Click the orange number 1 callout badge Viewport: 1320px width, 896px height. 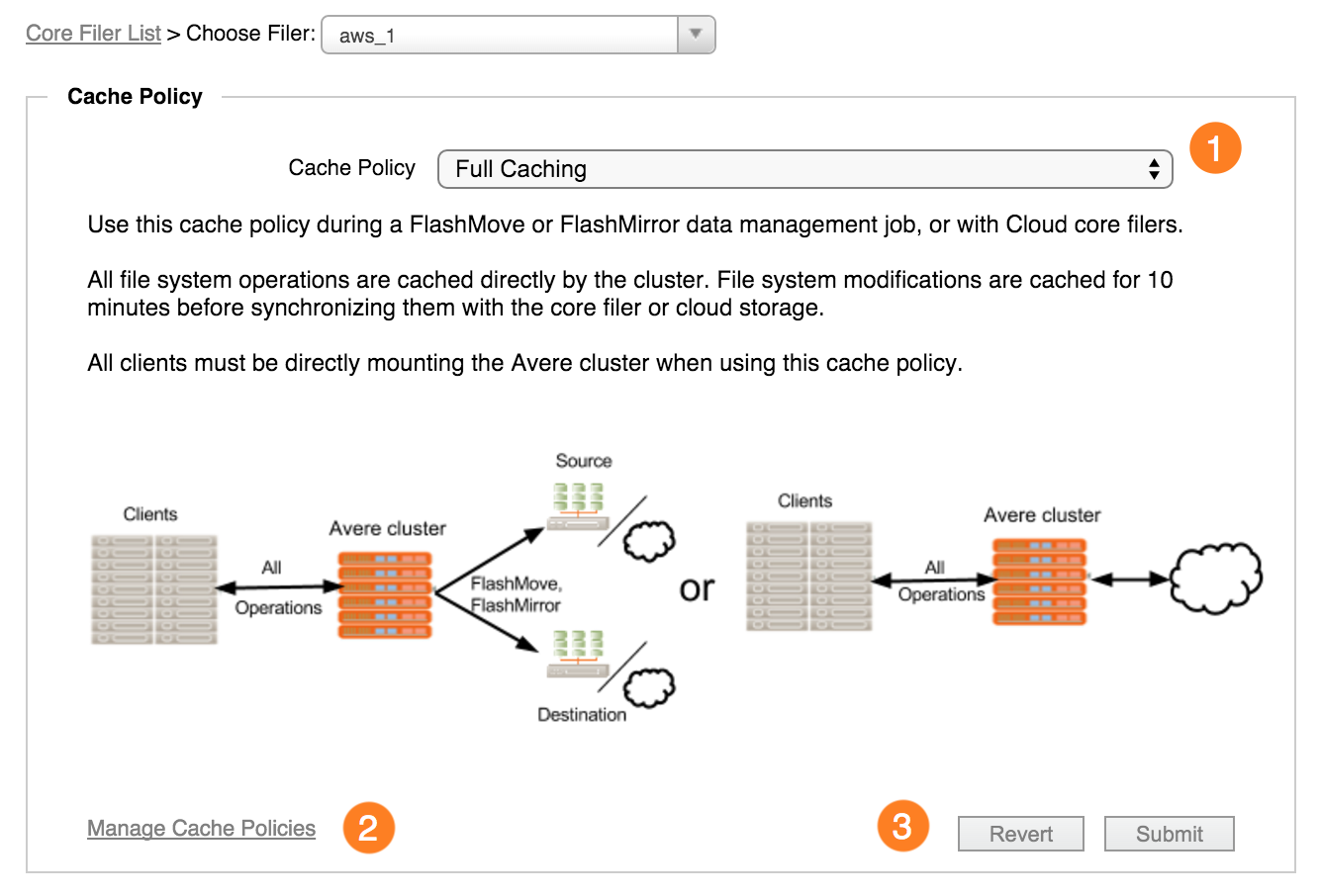point(1214,148)
